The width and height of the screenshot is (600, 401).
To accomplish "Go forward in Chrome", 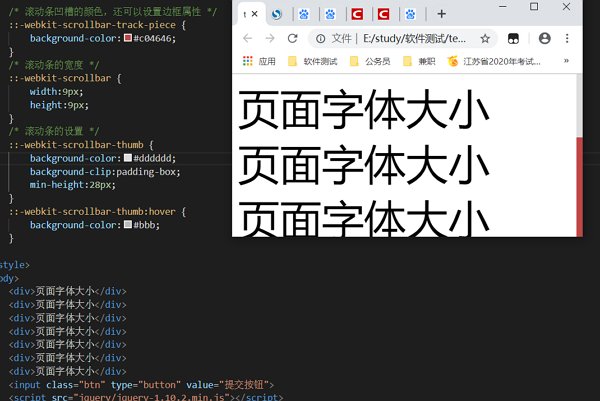I will (x=270, y=38).
